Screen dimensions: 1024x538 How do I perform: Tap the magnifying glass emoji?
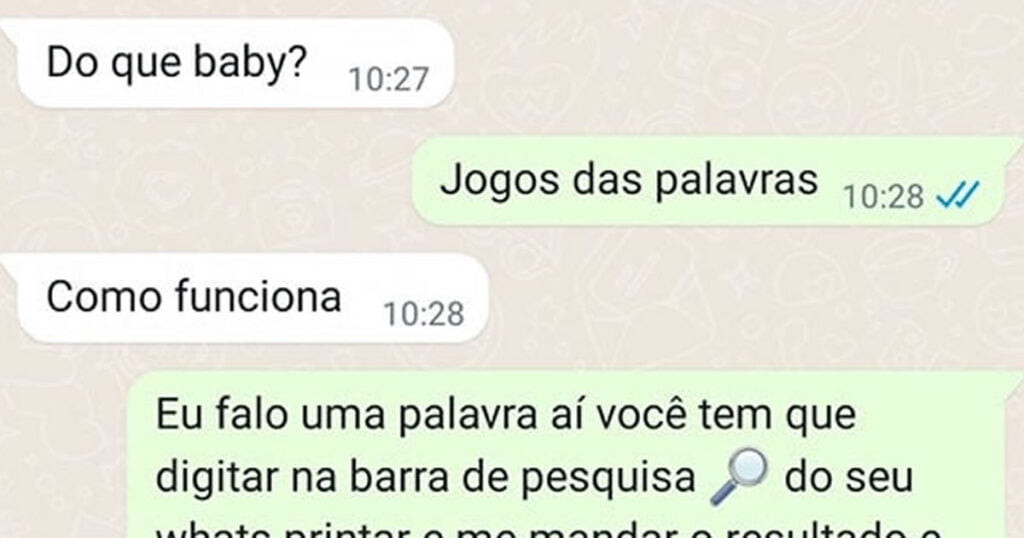pos(739,477)
